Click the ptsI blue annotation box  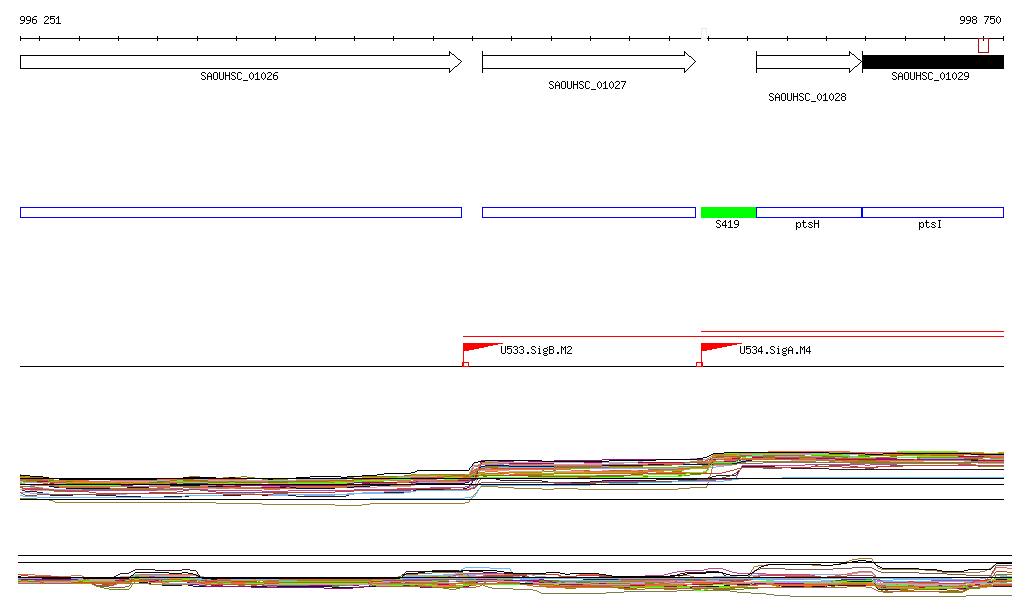[x=933, y=212]
